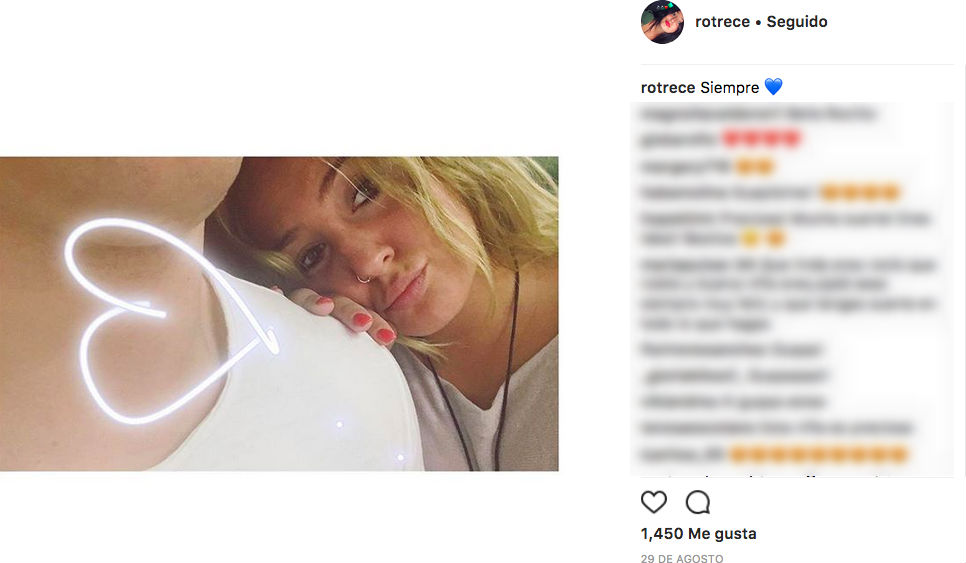Viewport: 966px width, 563px height.
Task: Click the blue heart emoji in caption
Action: (773, 88)
